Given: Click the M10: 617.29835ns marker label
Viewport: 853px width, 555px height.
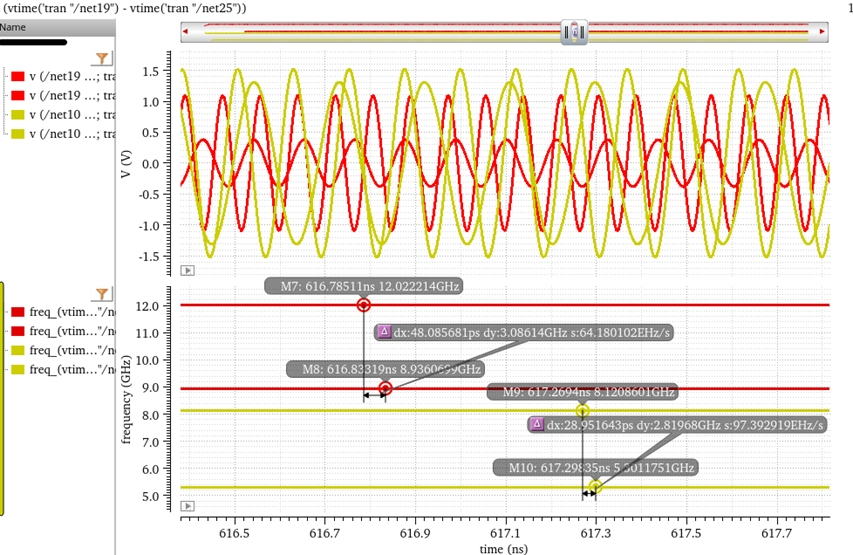Looking at the screenshot, I should [x=595, y=467].
